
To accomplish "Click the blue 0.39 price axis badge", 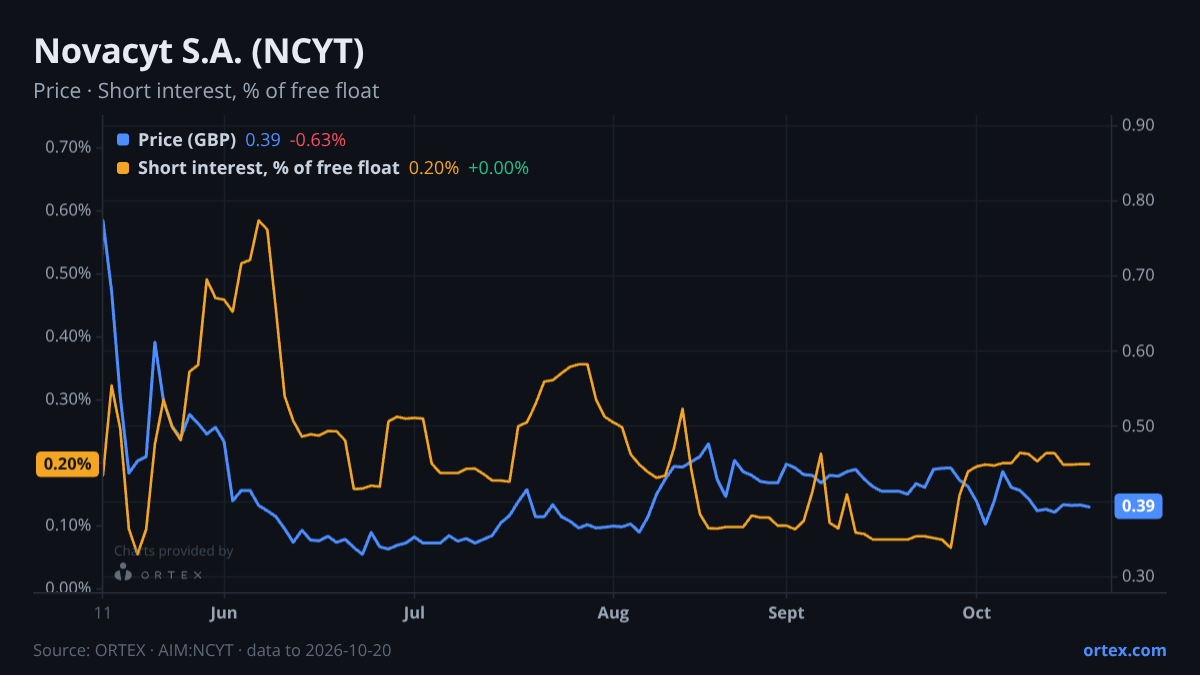I will pos(1138,506).
